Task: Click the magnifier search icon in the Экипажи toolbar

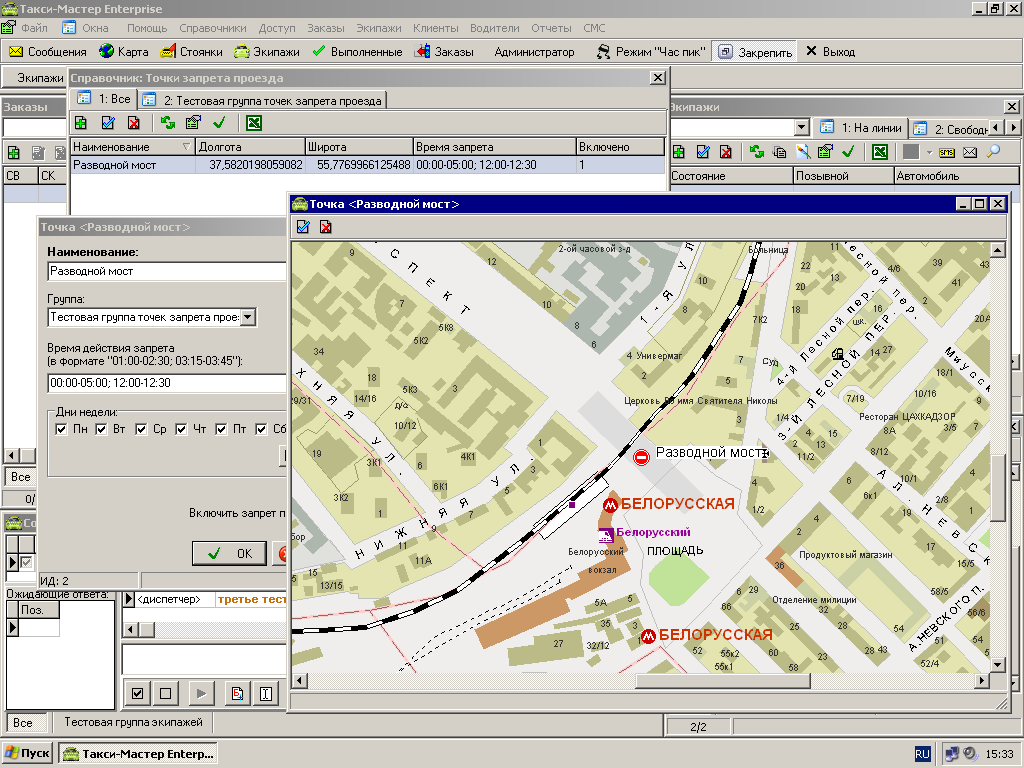Action: click(993, 152)
